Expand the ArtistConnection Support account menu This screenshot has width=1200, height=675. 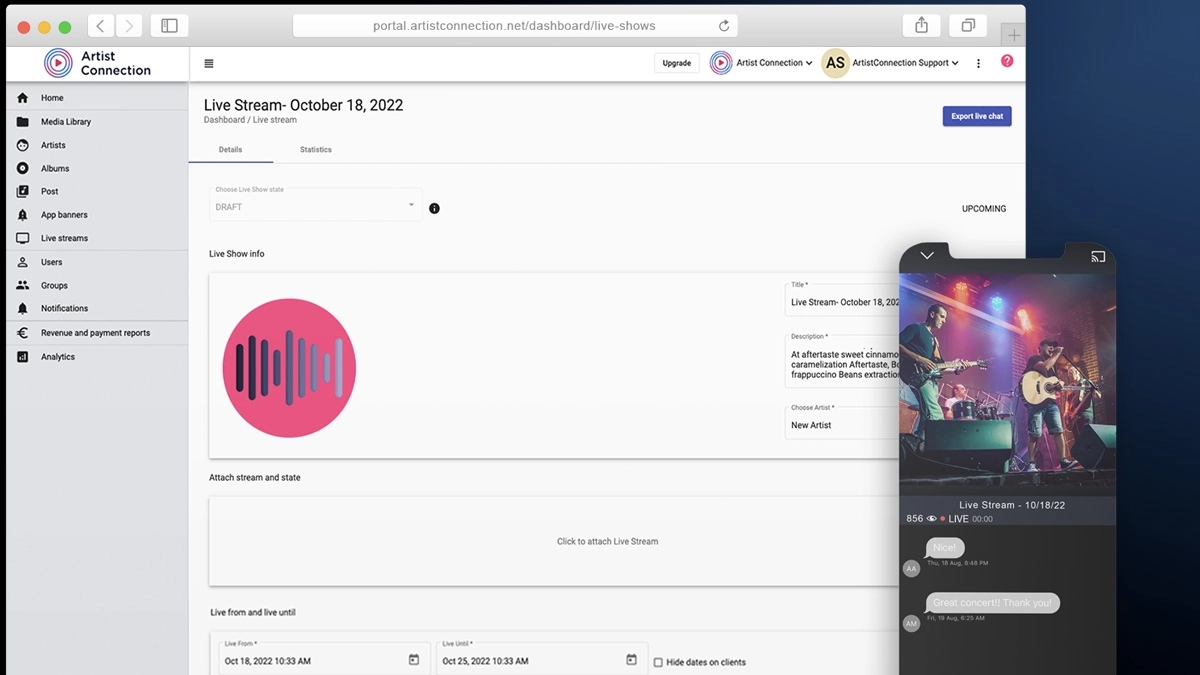[890, 63]
